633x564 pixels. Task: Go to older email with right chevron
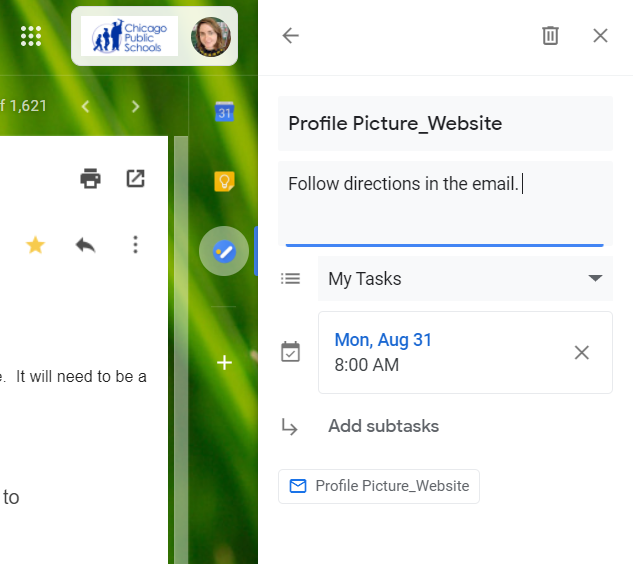coord(135,107)
